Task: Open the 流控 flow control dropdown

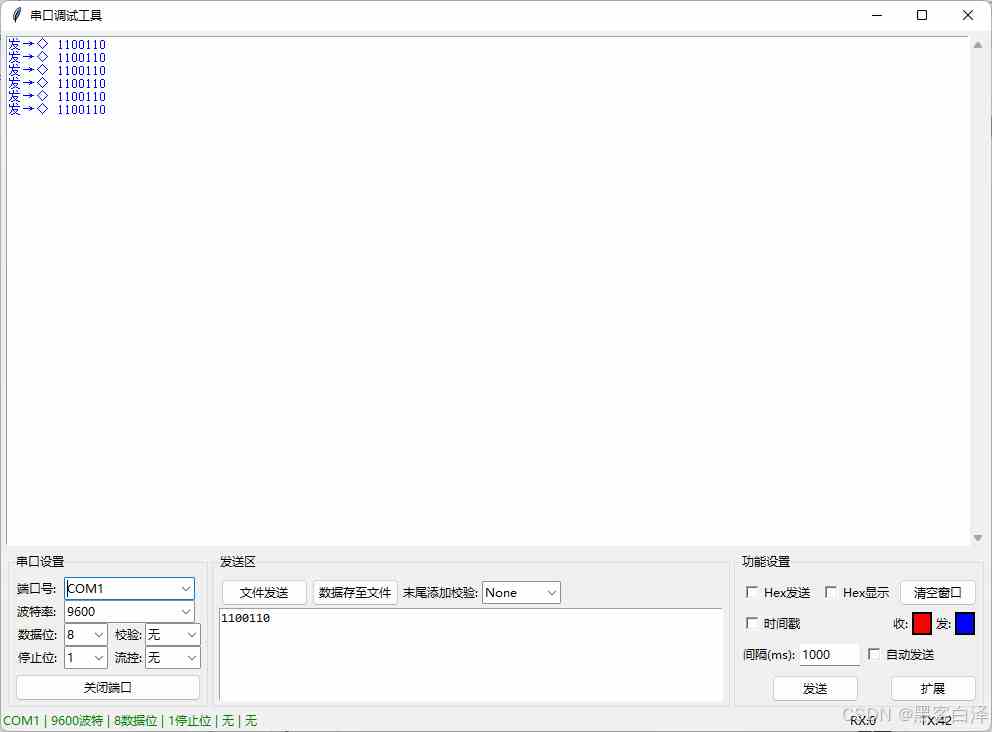Action: [x=191, y=658]
